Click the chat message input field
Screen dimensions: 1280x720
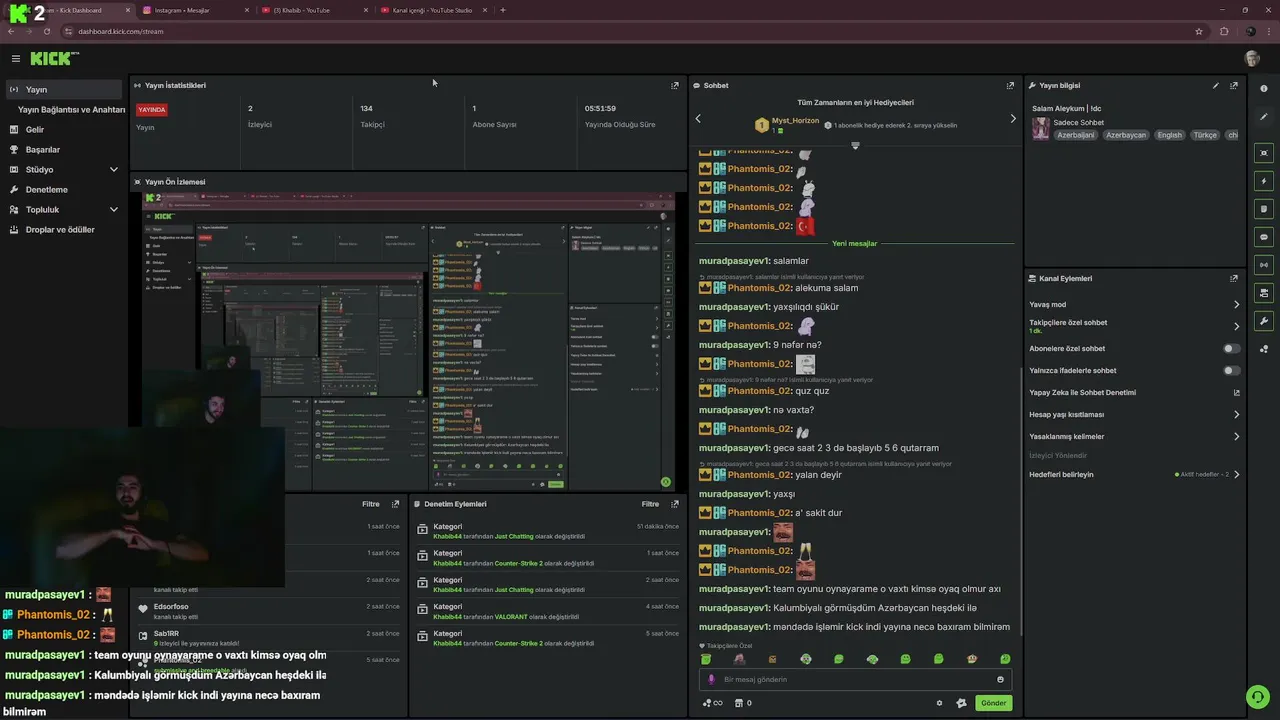855,679
